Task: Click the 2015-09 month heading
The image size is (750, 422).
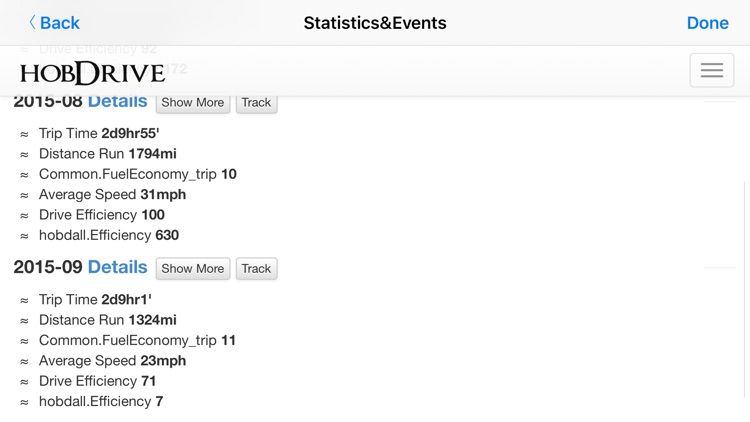Action: pyautogui.click(x=48, y=267)
